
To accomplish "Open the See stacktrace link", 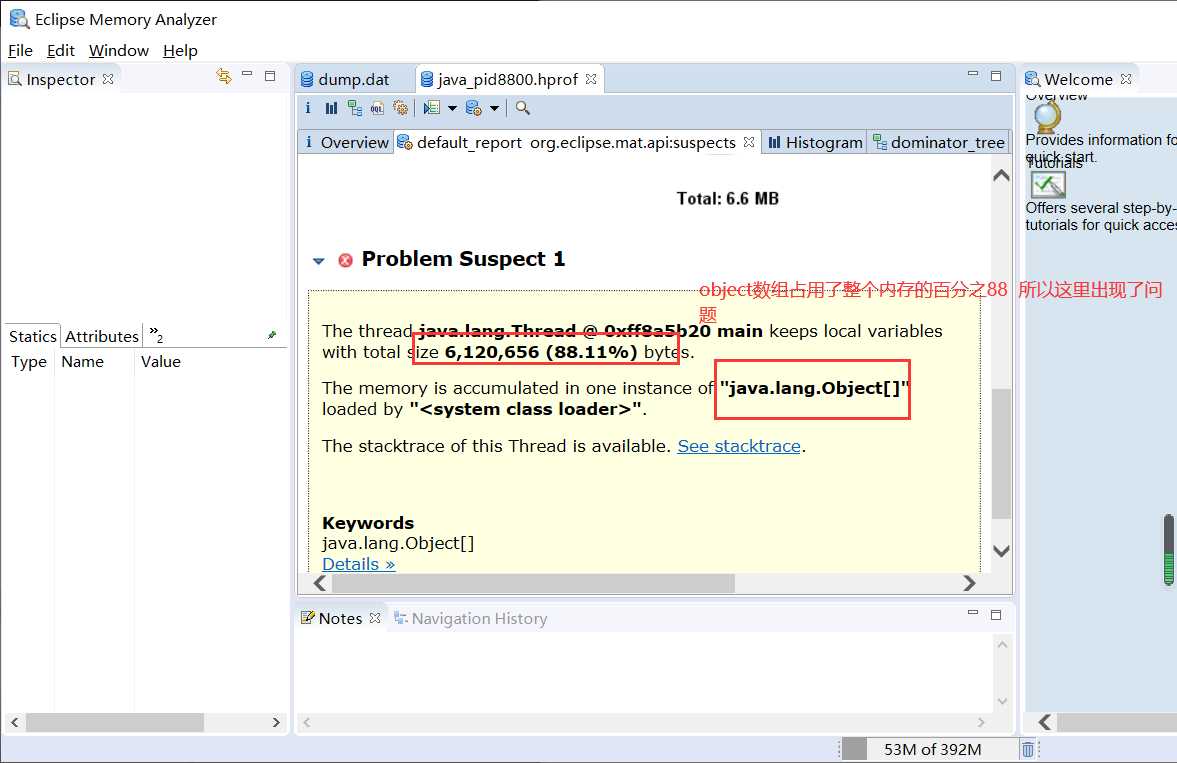I will (739, 446).
